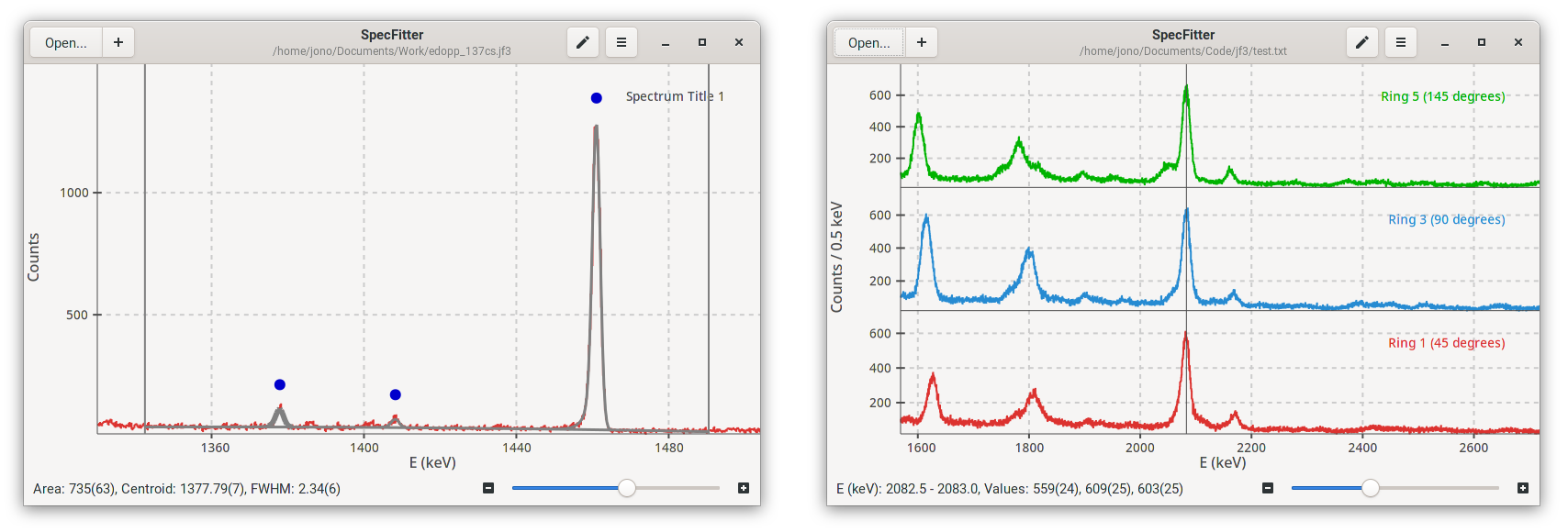1568x532 pixels.
Task: Click 'Counts' y-axis label in left window
Action: 34,257
